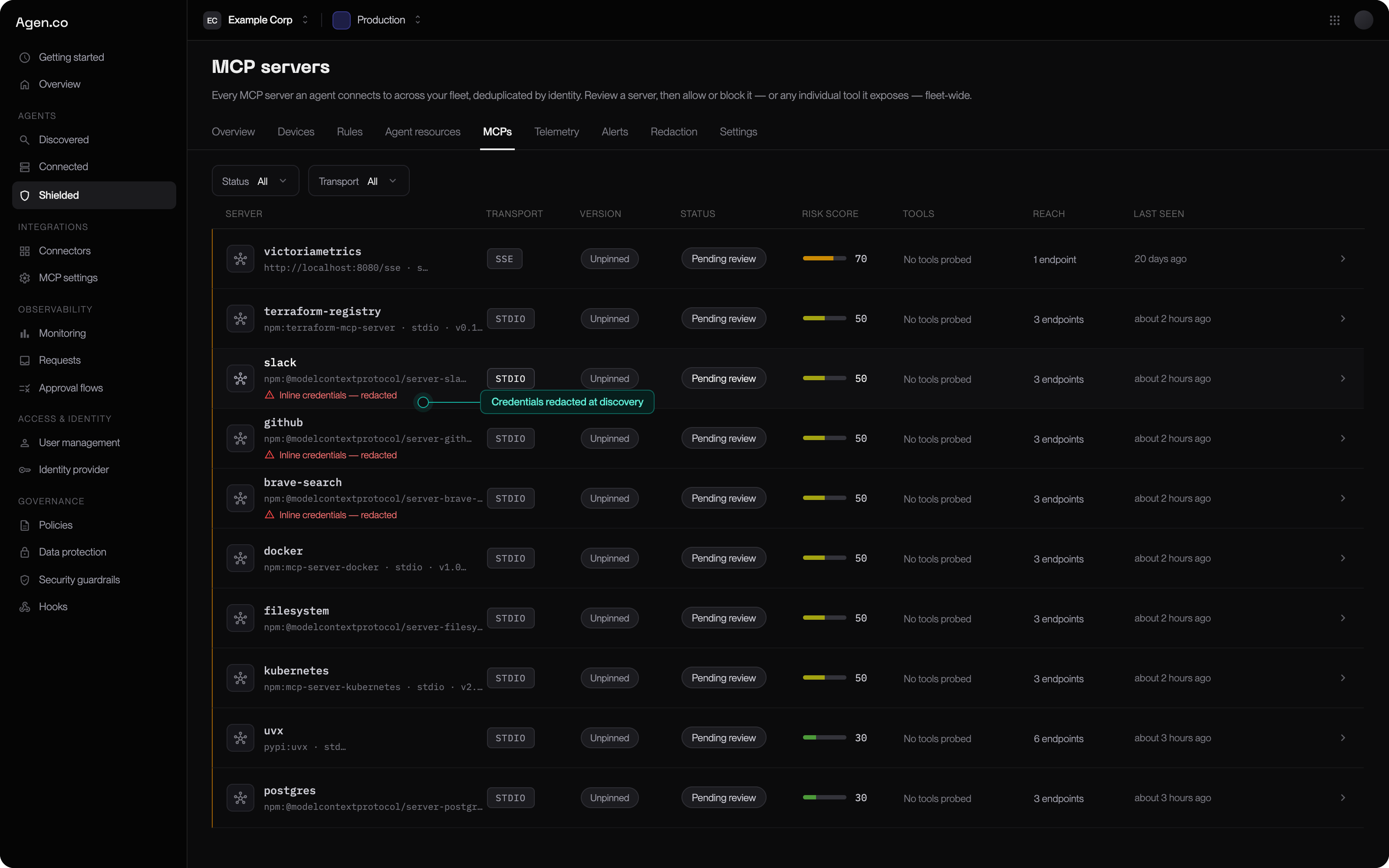Switch to the Alerts tab
1389x868 pixels.
tap(615, 132)
